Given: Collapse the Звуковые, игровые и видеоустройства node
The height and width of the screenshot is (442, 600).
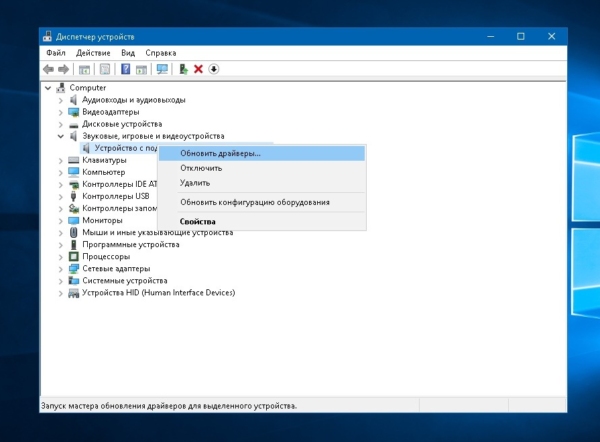Looking at the screenshot, I should point(60,136).
